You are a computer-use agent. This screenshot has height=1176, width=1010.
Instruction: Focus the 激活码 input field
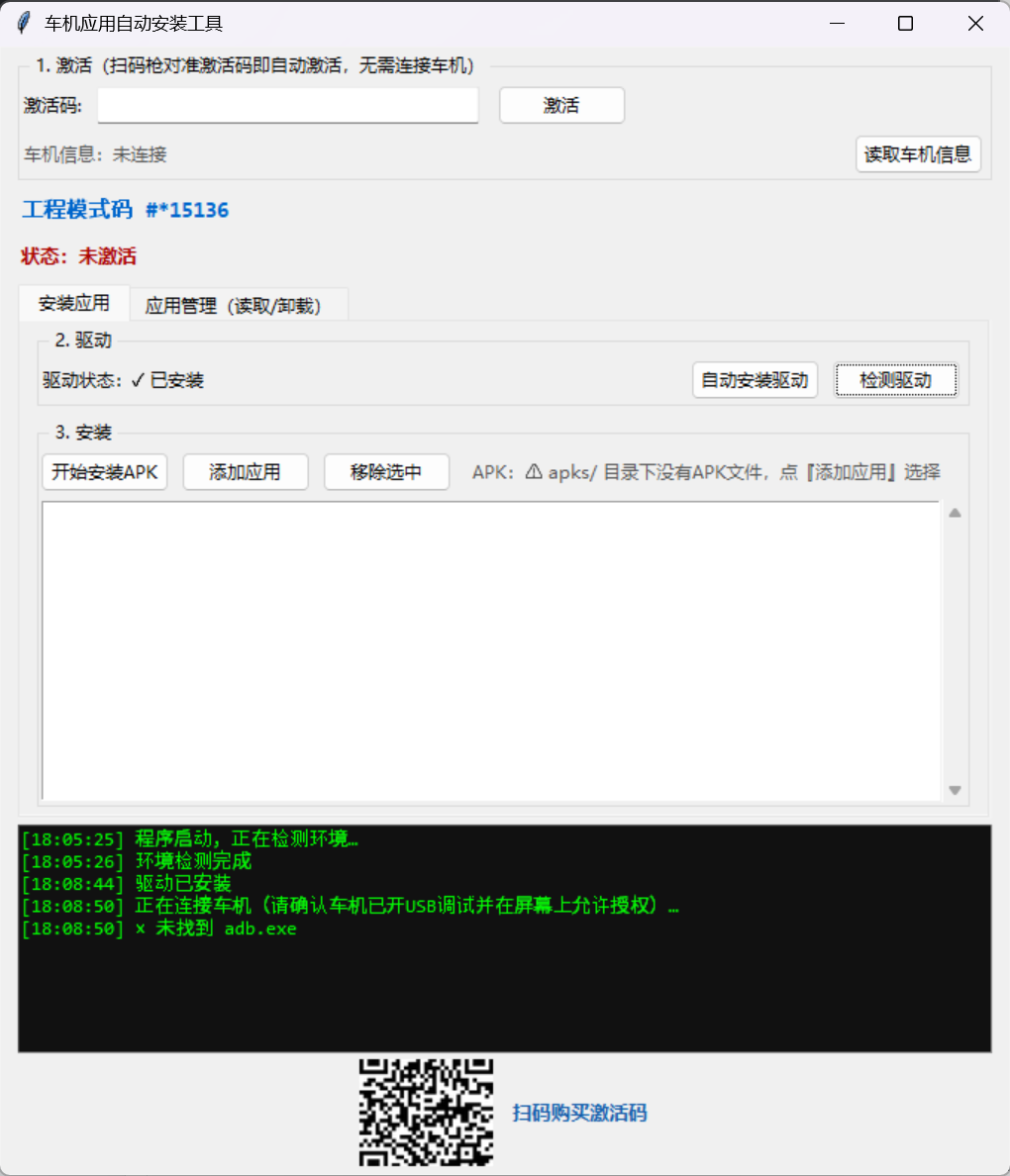click(288, 106)
